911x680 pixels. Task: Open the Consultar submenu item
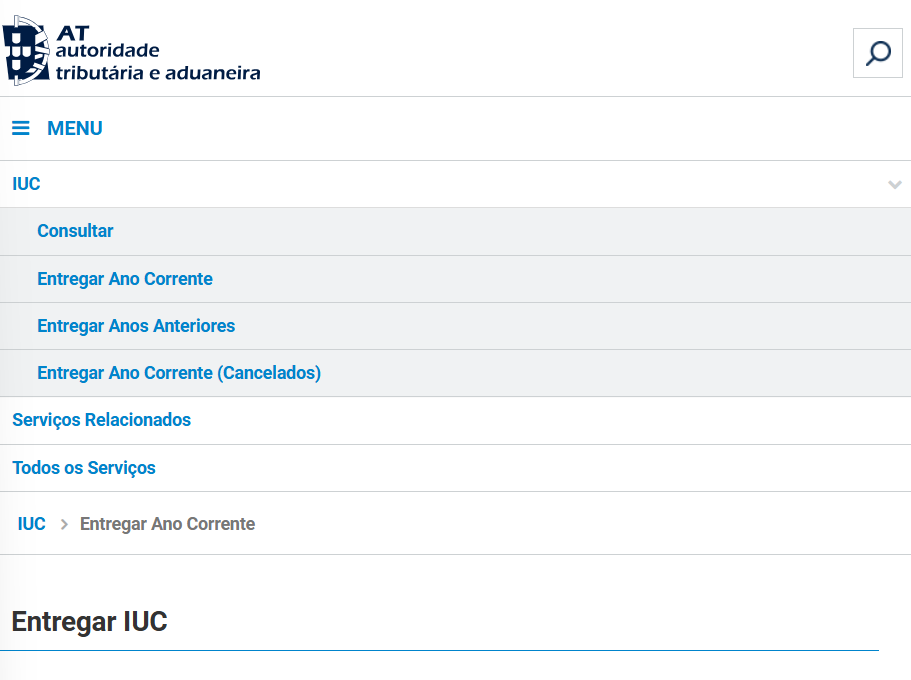(75, 231)
